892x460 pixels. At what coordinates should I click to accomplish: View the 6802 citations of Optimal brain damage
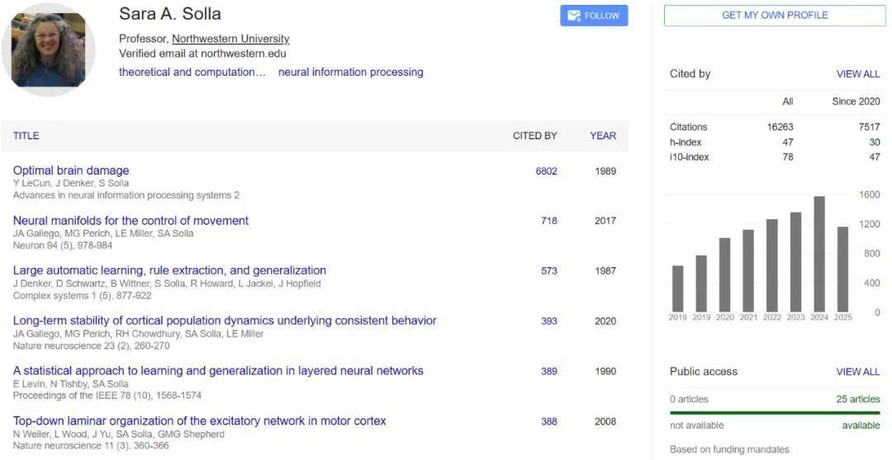pos(546,171)
